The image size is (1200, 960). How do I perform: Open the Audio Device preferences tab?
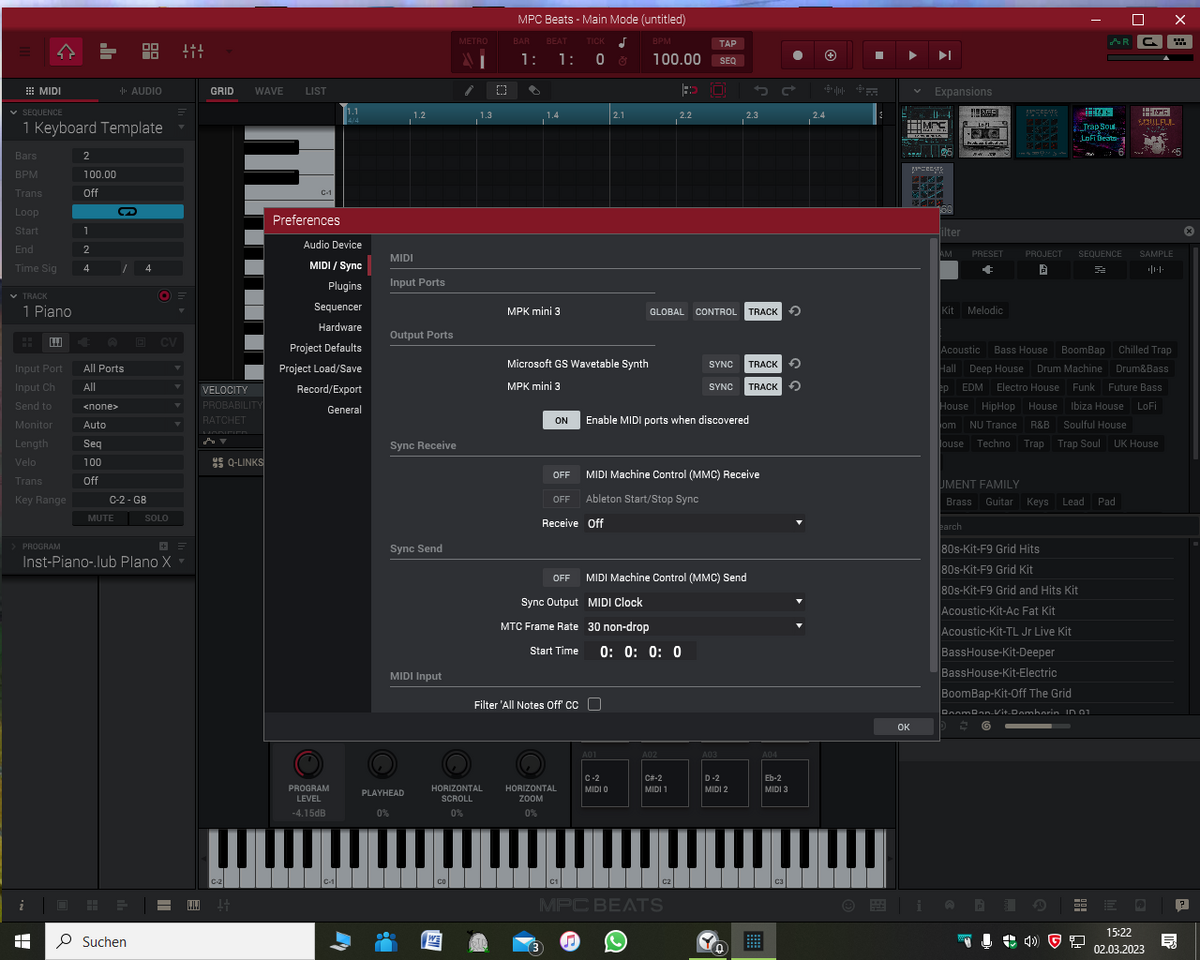(x=333, y=245)
